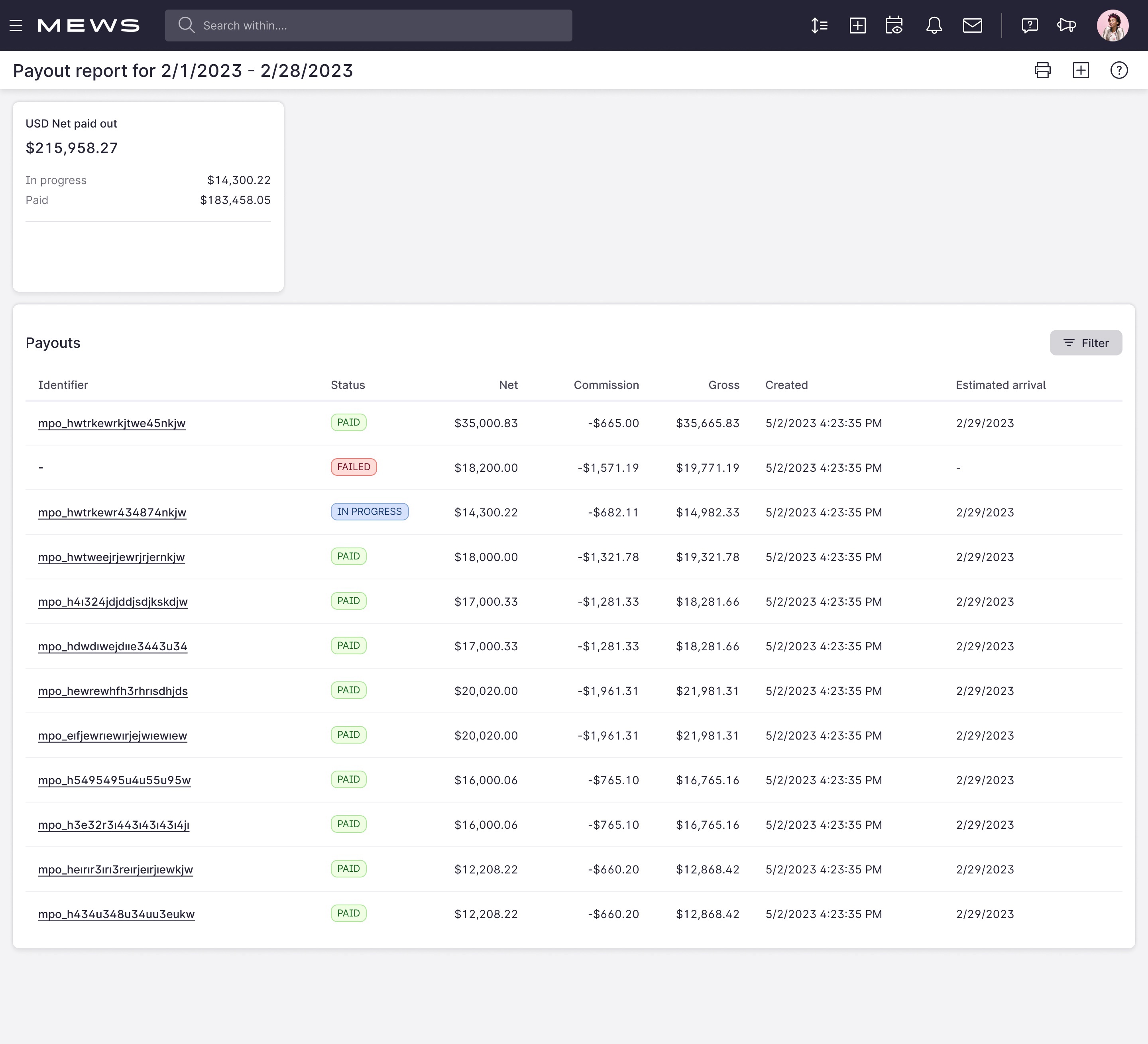Screen dimensions: 1148x1044
Task: Click the FAILED status badge
Action: click(354, 467)
